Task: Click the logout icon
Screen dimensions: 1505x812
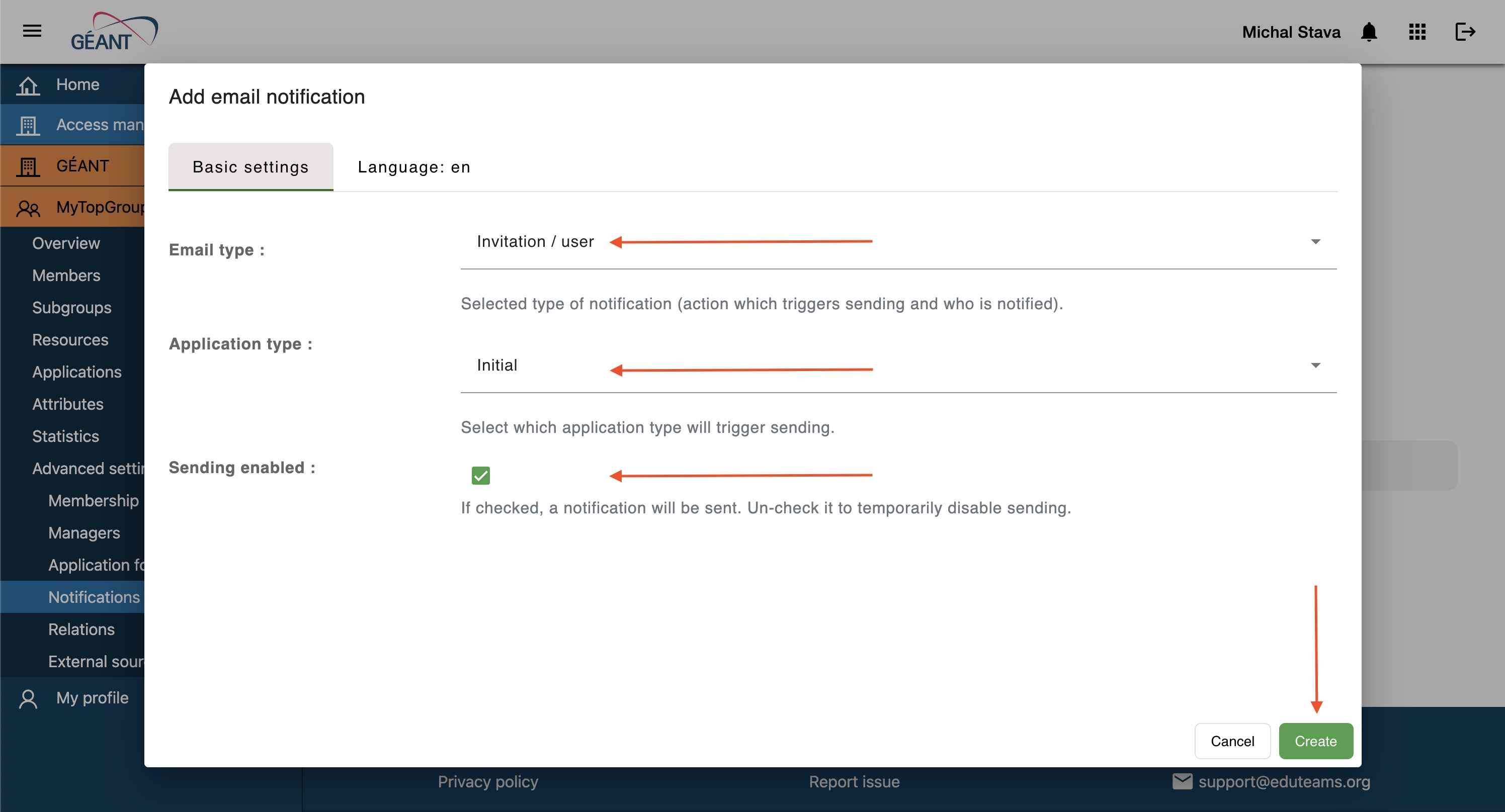Action: [1465, 32]
